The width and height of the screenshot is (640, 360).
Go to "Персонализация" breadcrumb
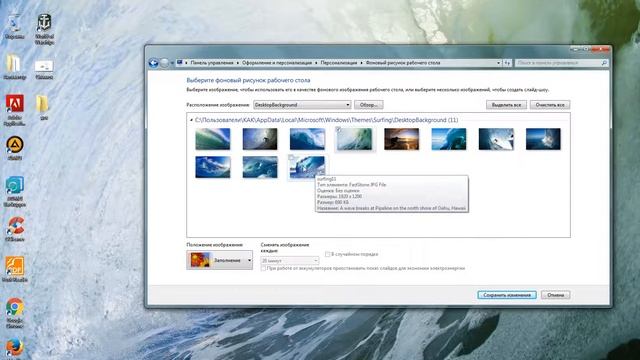[339, 63]
